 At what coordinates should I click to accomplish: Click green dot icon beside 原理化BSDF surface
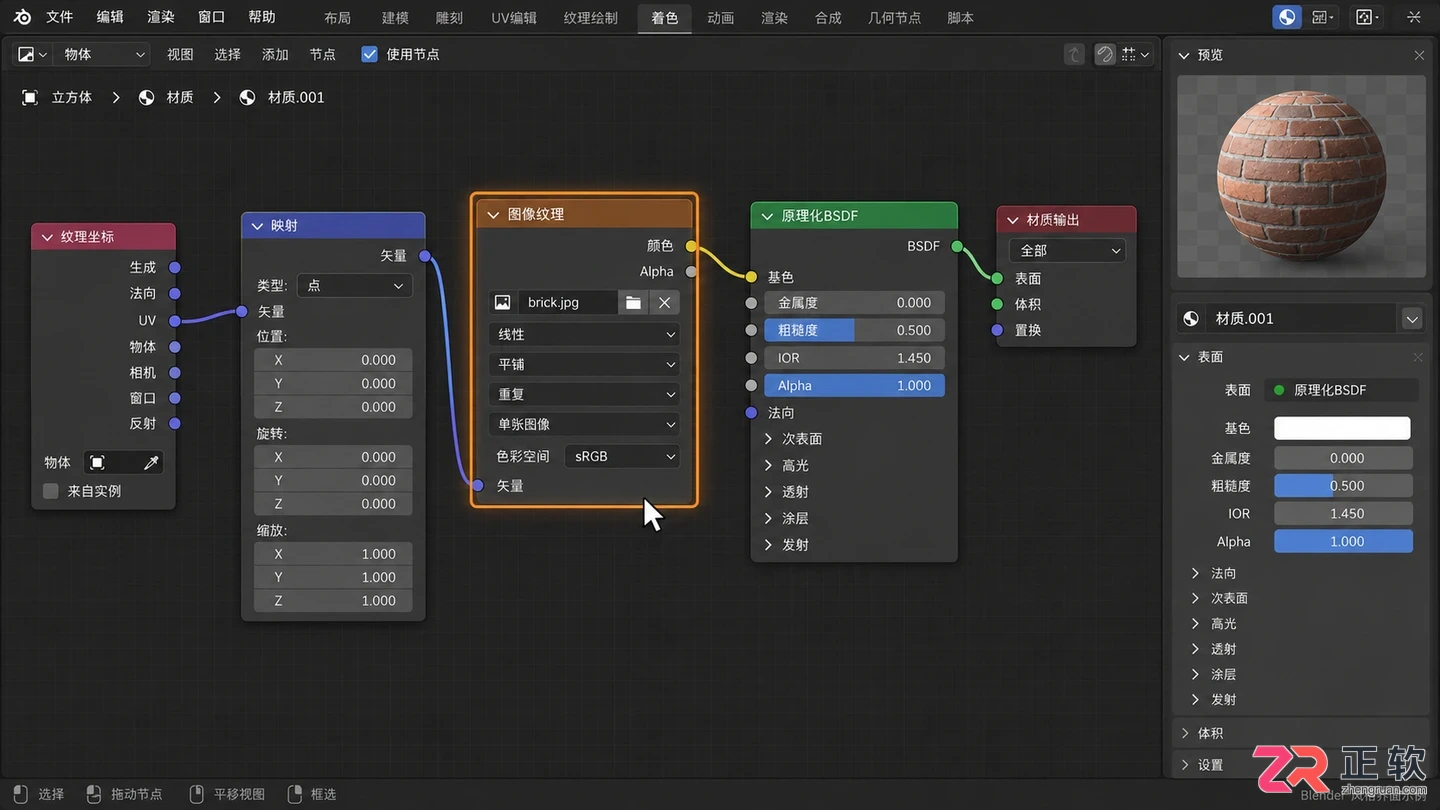click(1279, 390)
